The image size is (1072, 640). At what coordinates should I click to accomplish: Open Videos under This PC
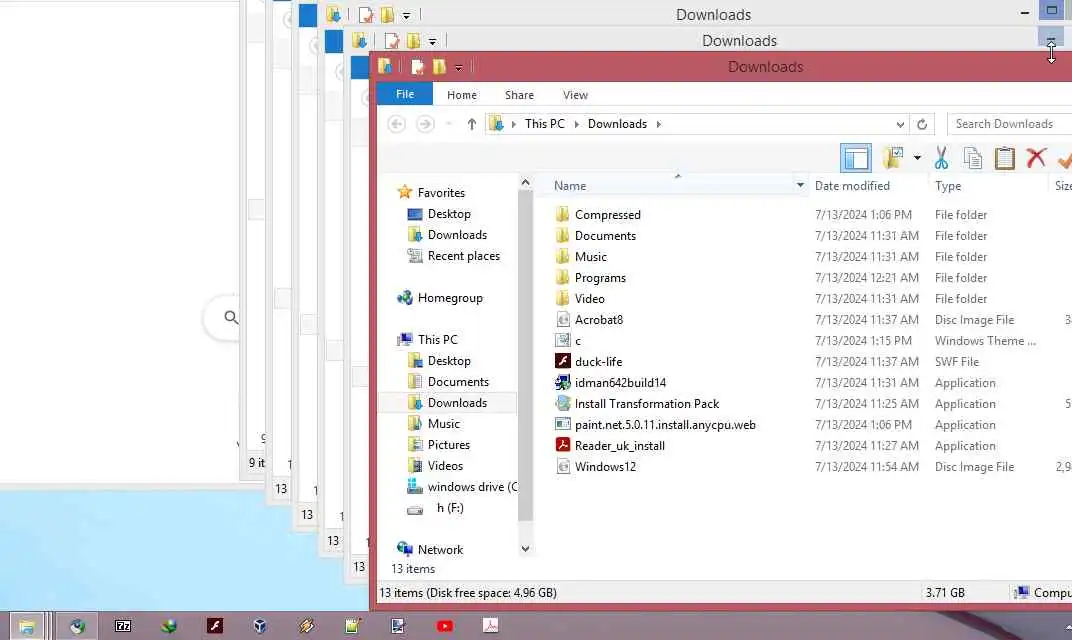pyautogui.click(x=444, y=466)
